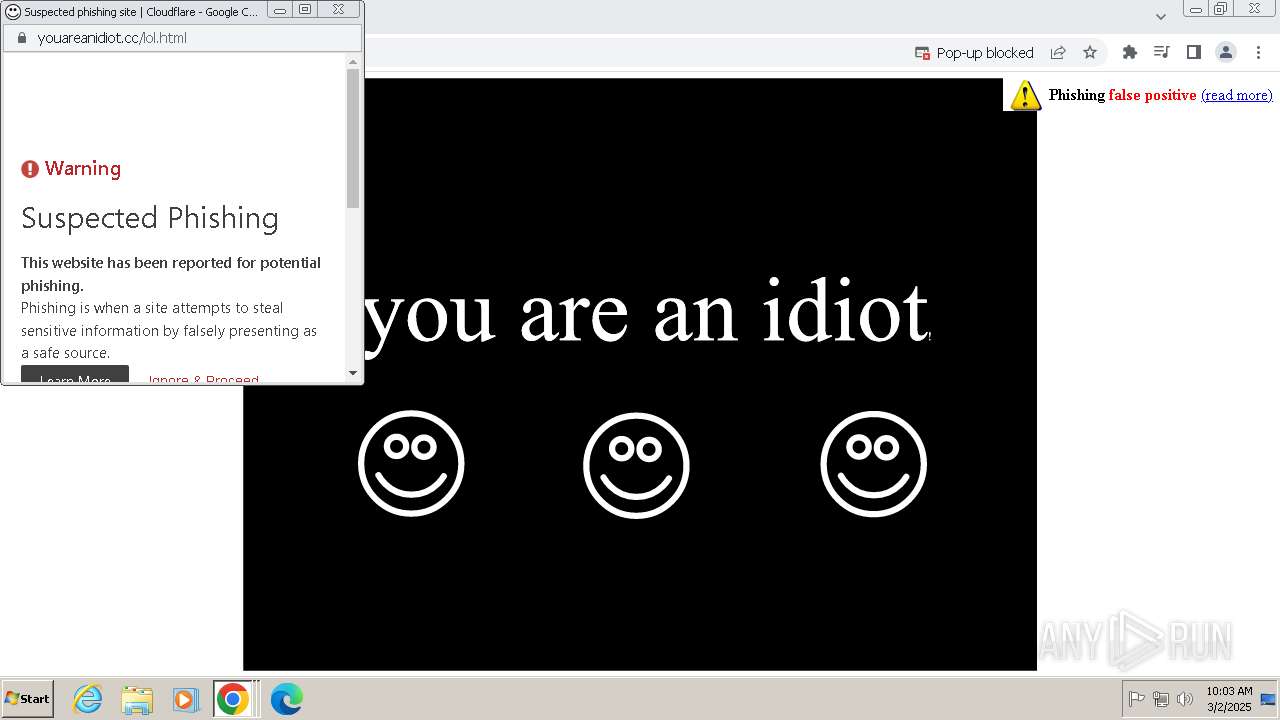Click the yellow warning triangle icon
This screenshot has height=720, width=1280.
coord(1025,95)
